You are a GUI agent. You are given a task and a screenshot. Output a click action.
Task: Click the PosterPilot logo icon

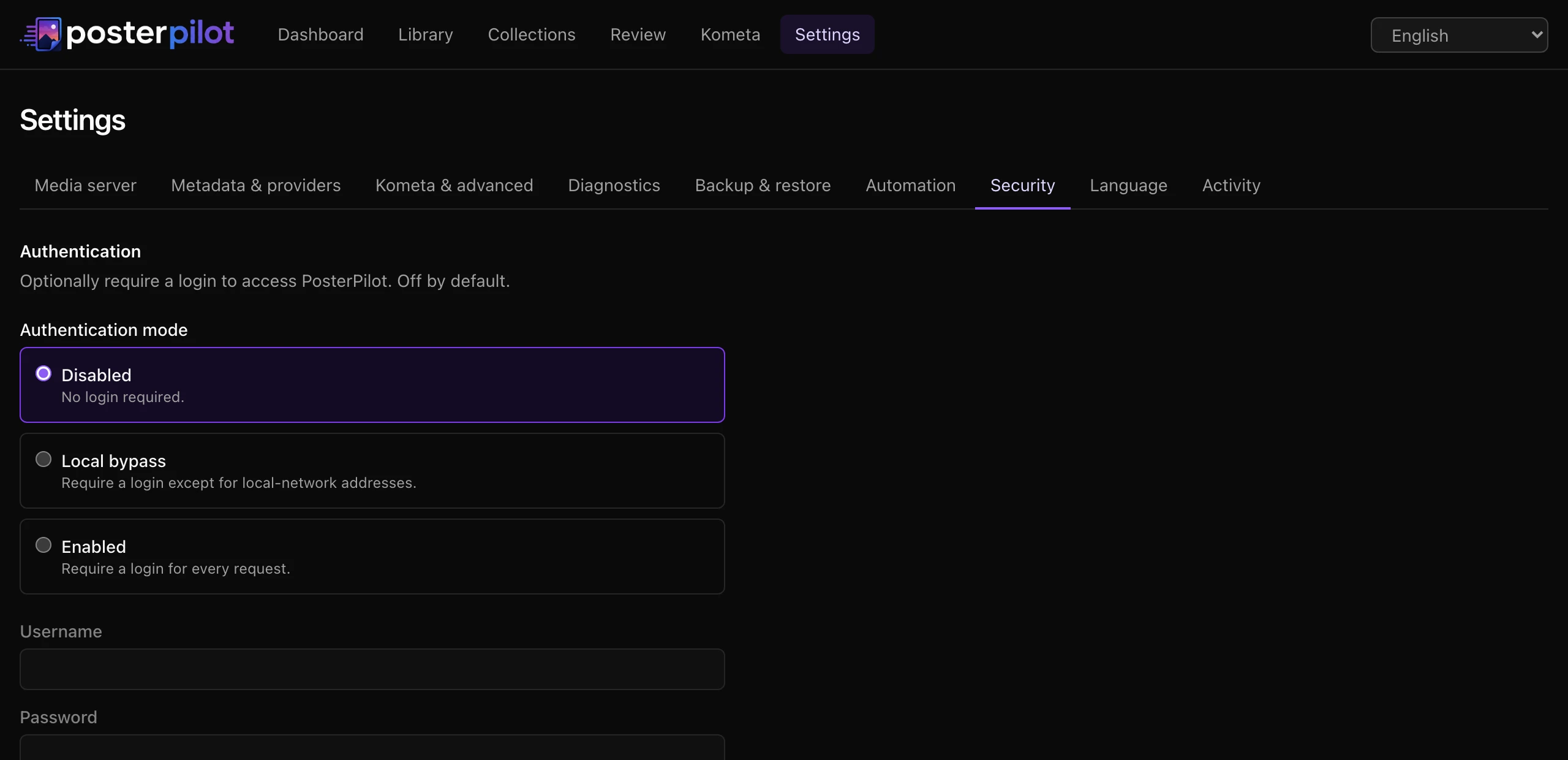click(41, 34)
